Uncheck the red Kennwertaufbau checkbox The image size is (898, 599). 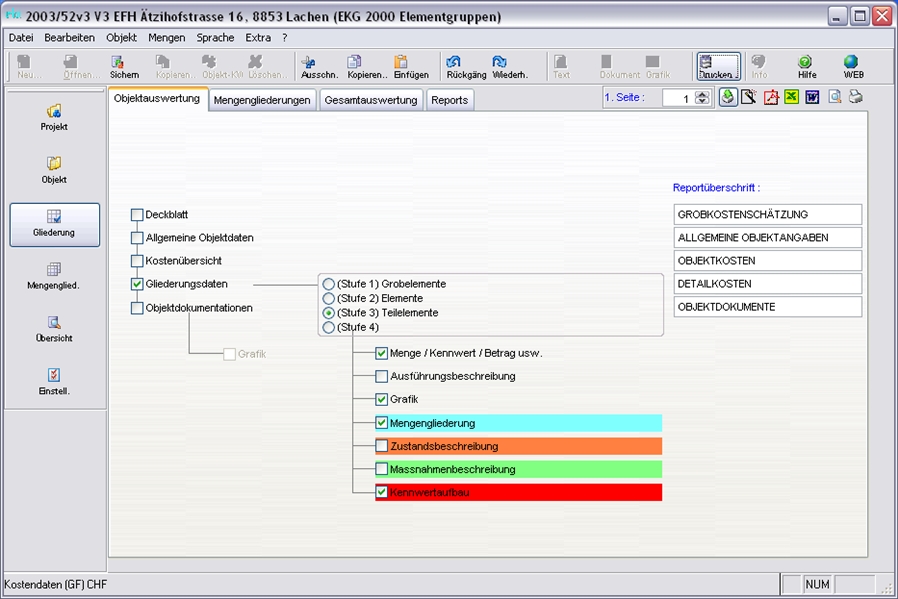point(381,492)
